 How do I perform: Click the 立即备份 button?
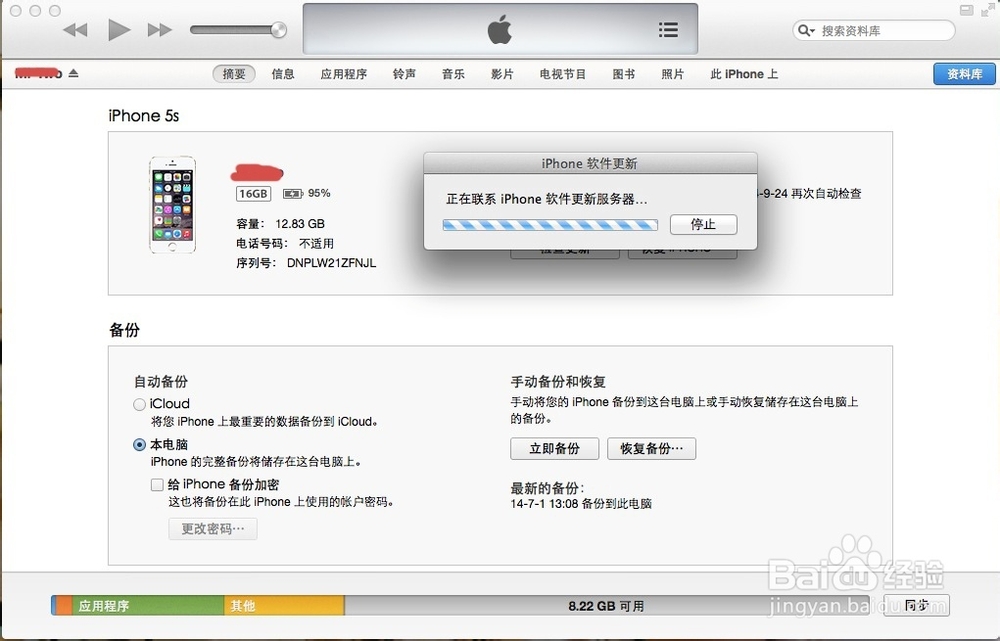point(554,448)
